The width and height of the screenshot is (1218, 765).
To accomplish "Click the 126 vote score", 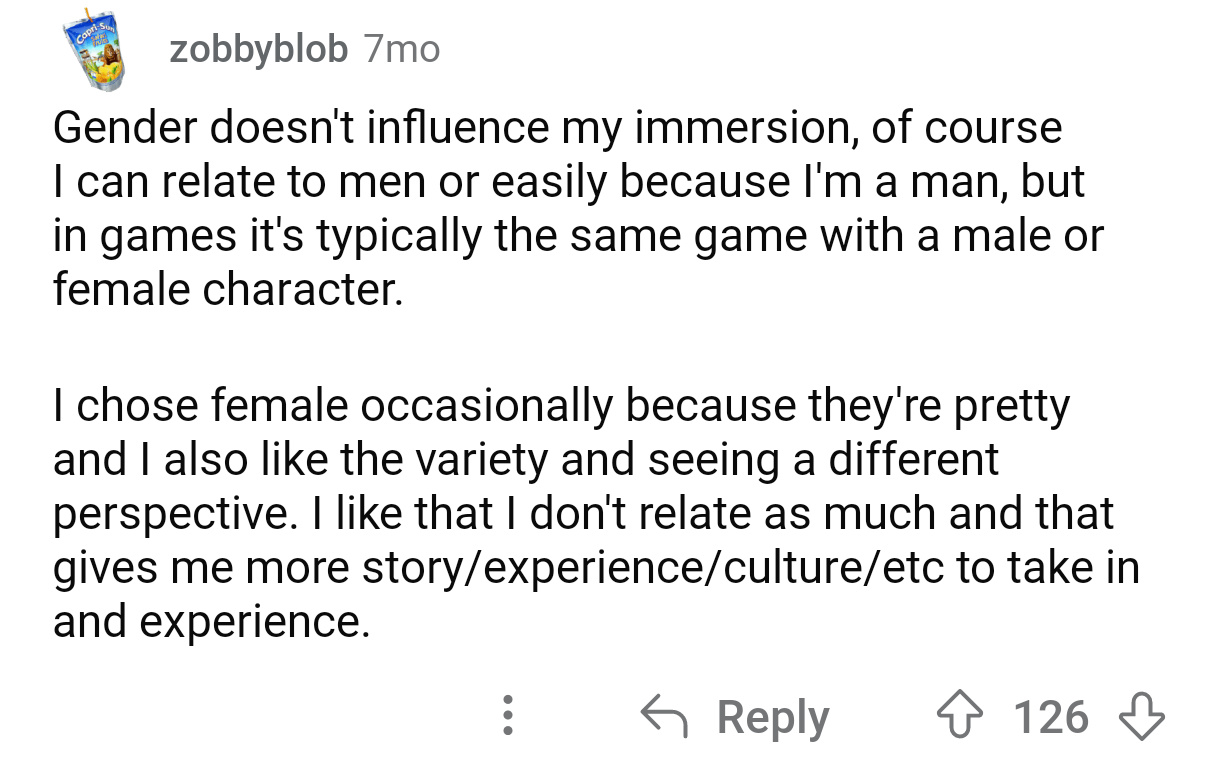I will pyautogui.click(x=1051, y=717).
